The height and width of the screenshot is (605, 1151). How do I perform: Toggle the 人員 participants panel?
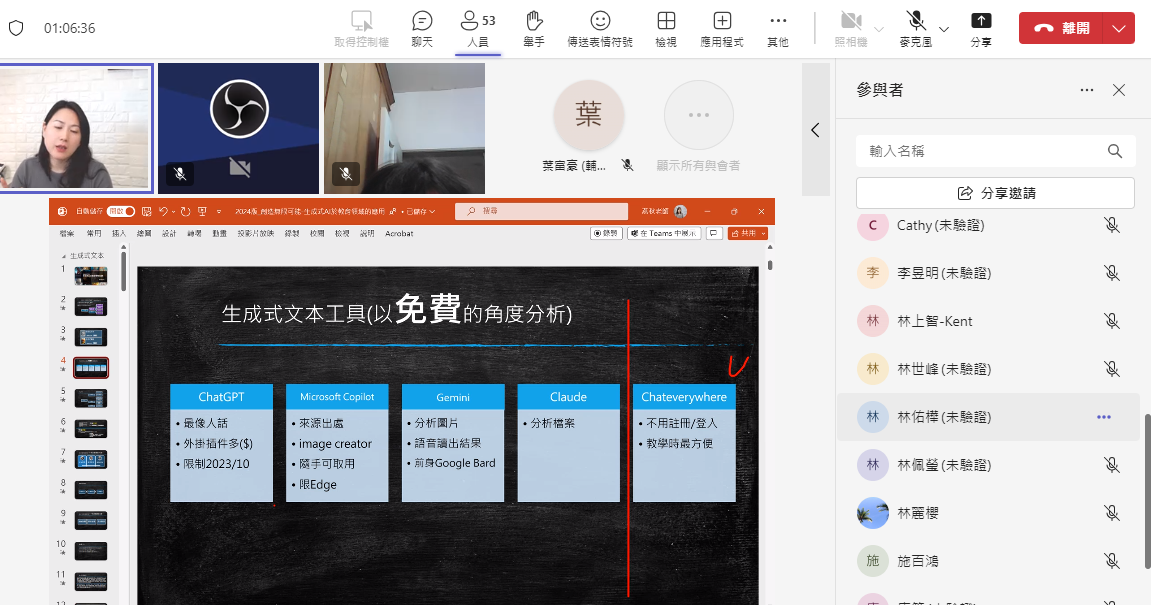[x=478, y=29]
